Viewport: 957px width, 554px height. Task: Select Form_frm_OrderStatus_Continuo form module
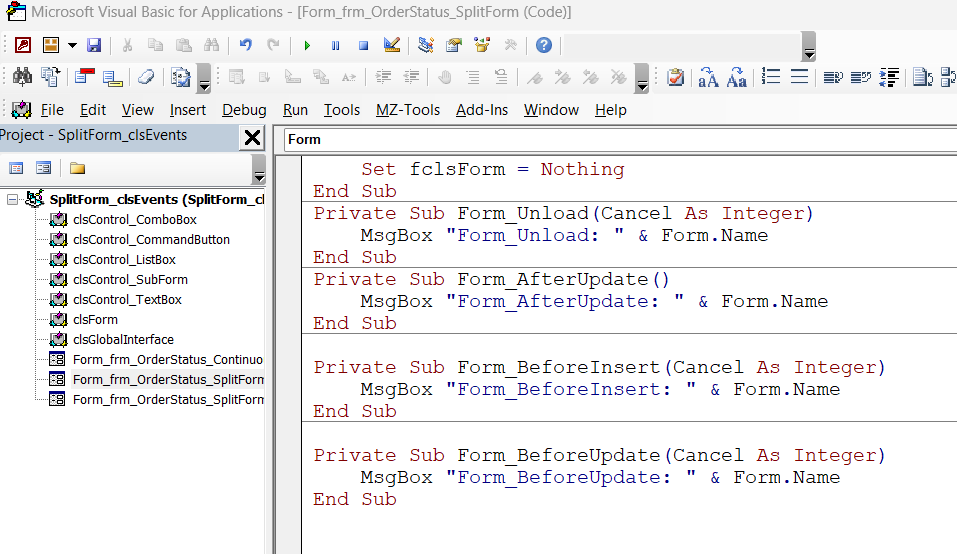coord(168,359)
